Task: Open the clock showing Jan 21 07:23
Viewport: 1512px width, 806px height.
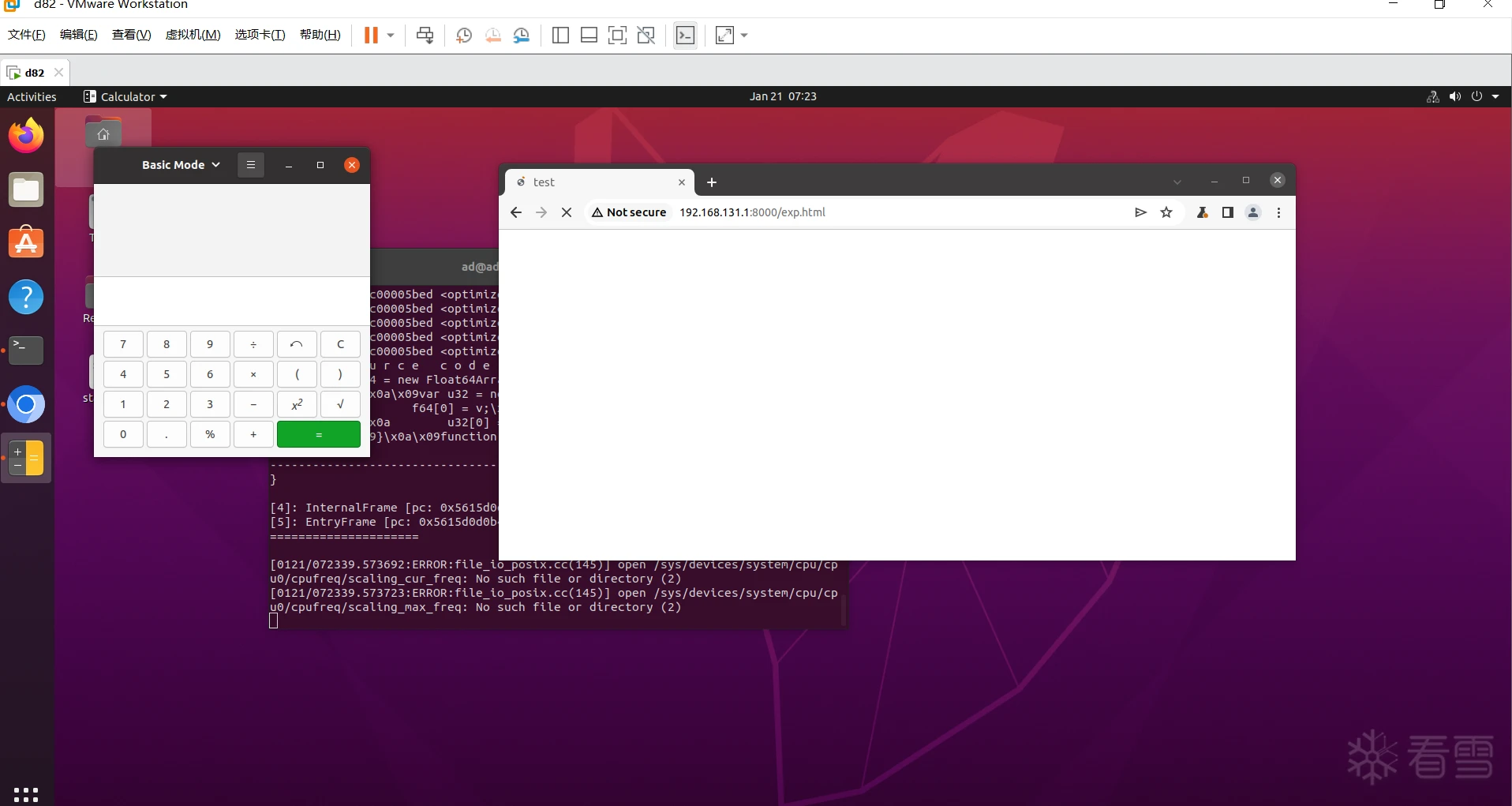Action: click(783, 96)
